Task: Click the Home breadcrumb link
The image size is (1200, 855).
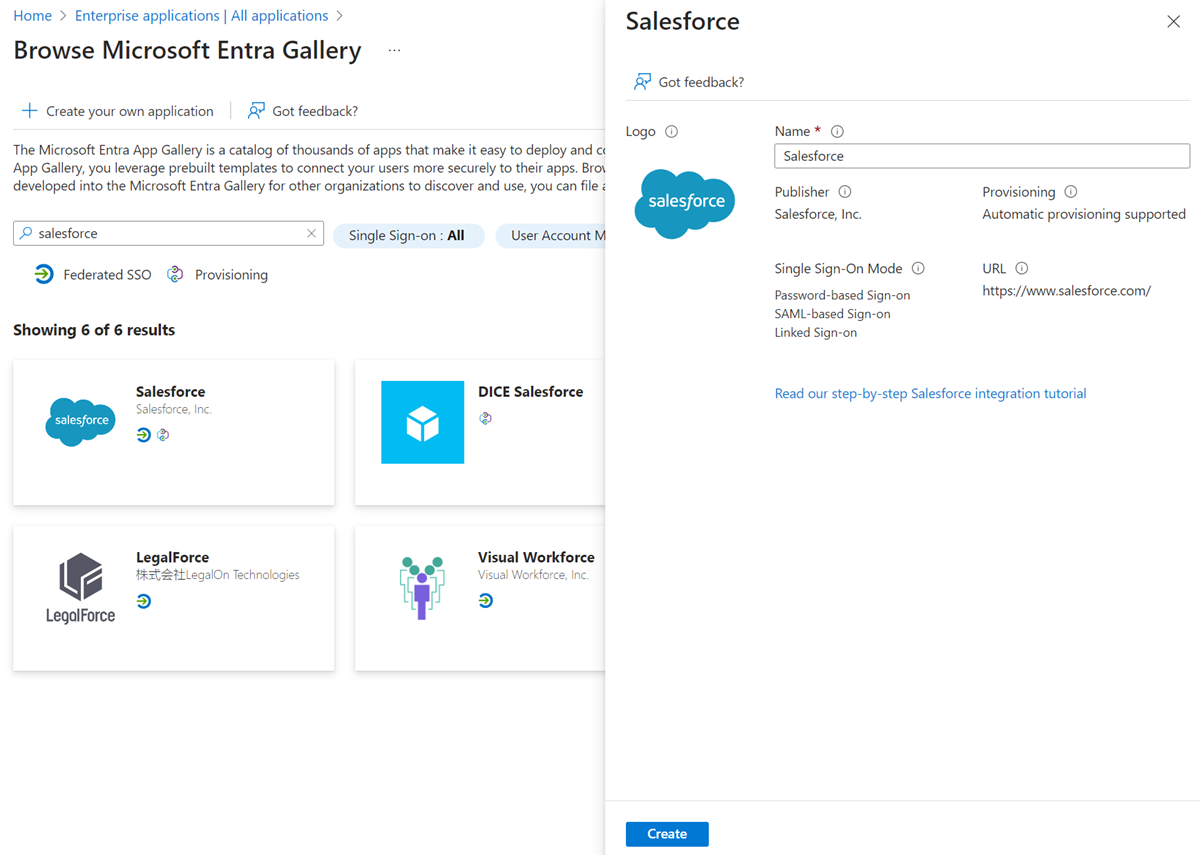Action: click(x=33, y=15)
